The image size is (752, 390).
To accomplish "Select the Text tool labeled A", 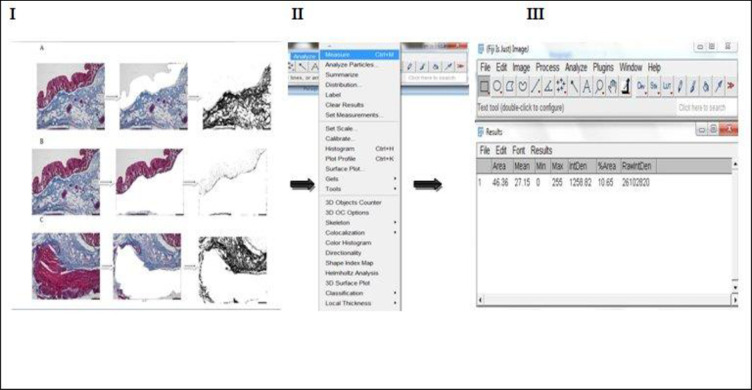I will 587,86.
